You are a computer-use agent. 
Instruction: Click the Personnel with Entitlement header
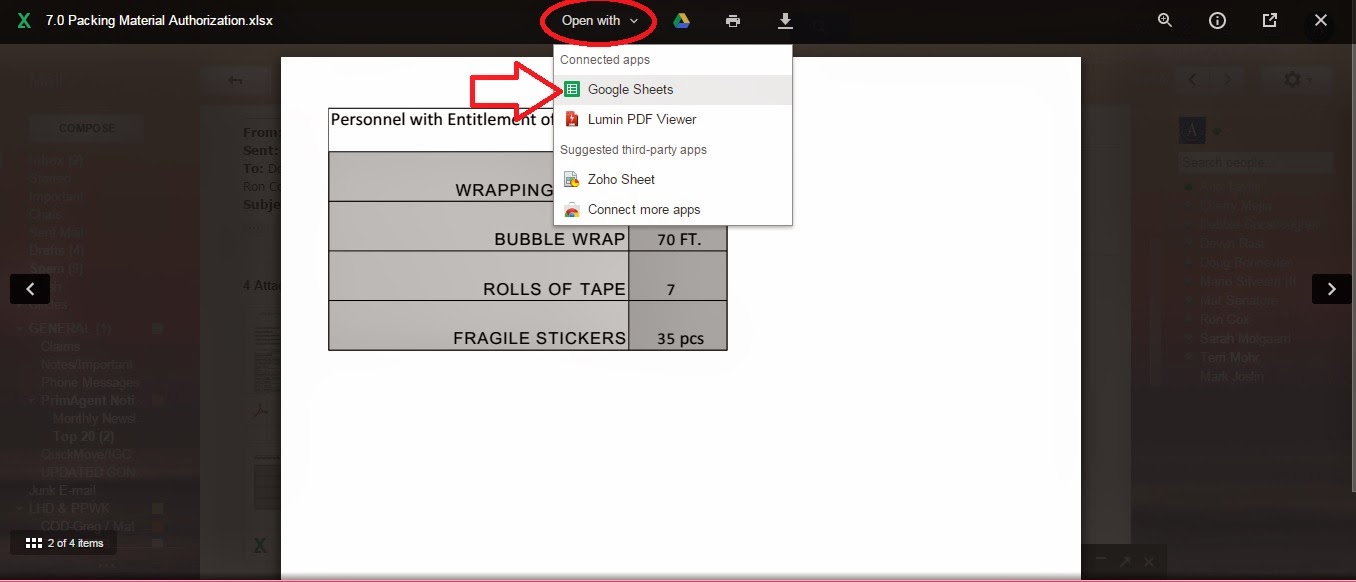(x=442, y=119)
